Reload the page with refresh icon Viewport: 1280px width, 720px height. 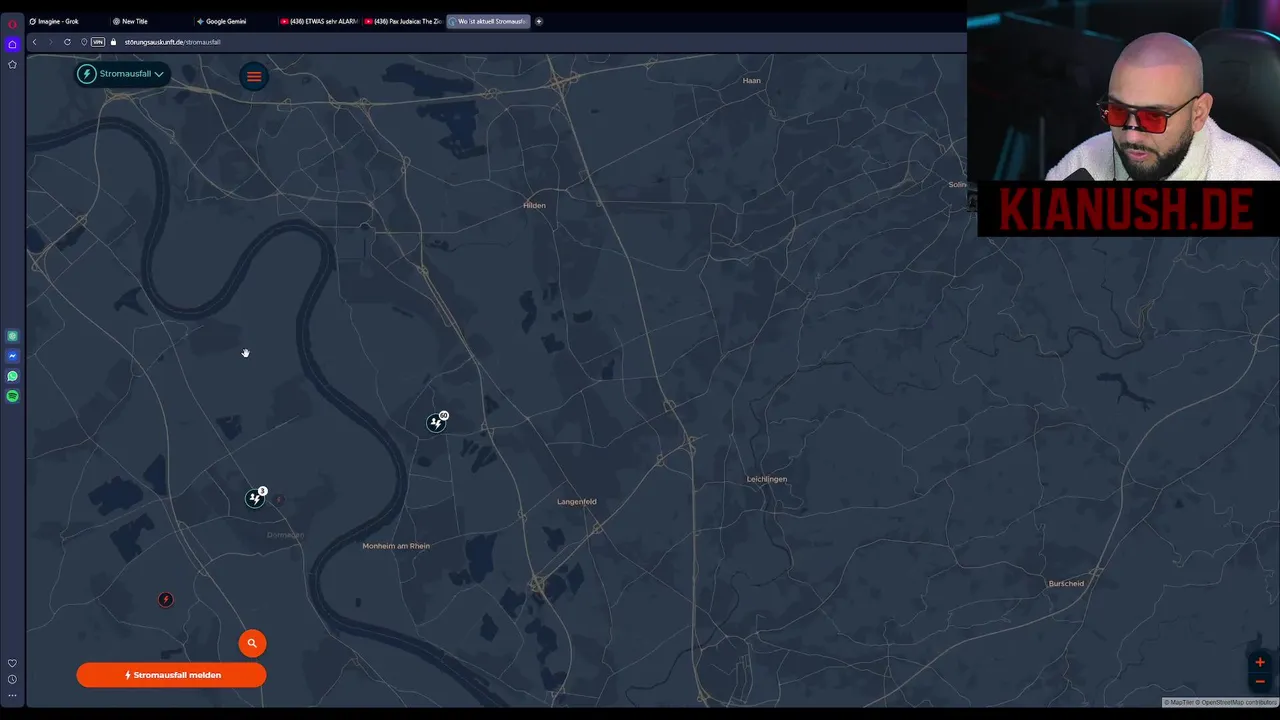click(x=67, y=42)
